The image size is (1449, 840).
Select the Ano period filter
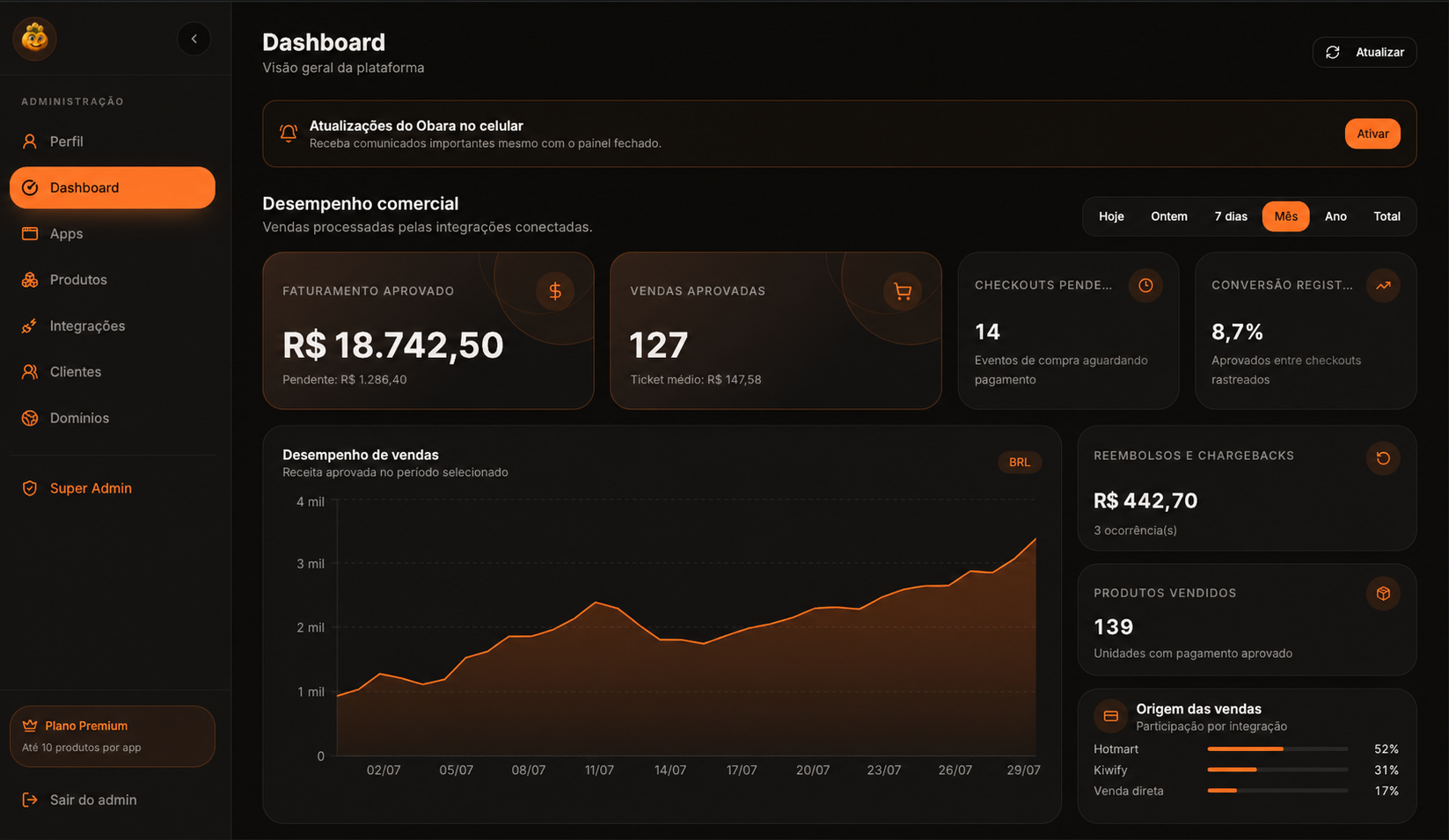point(1336,216)
